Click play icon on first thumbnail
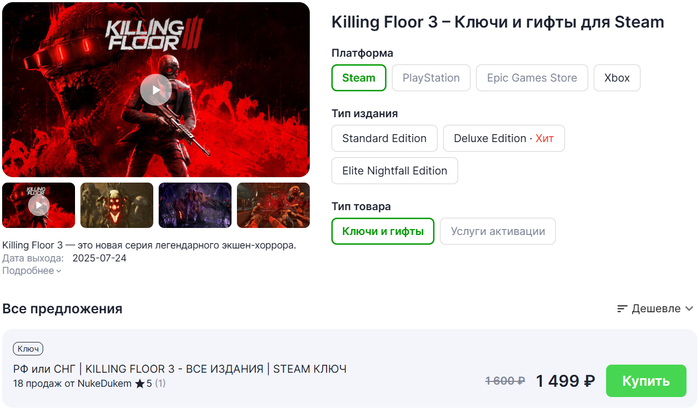The height and width of the screenshot is (410, 700). pyautogui.click(x=38, y=205)
